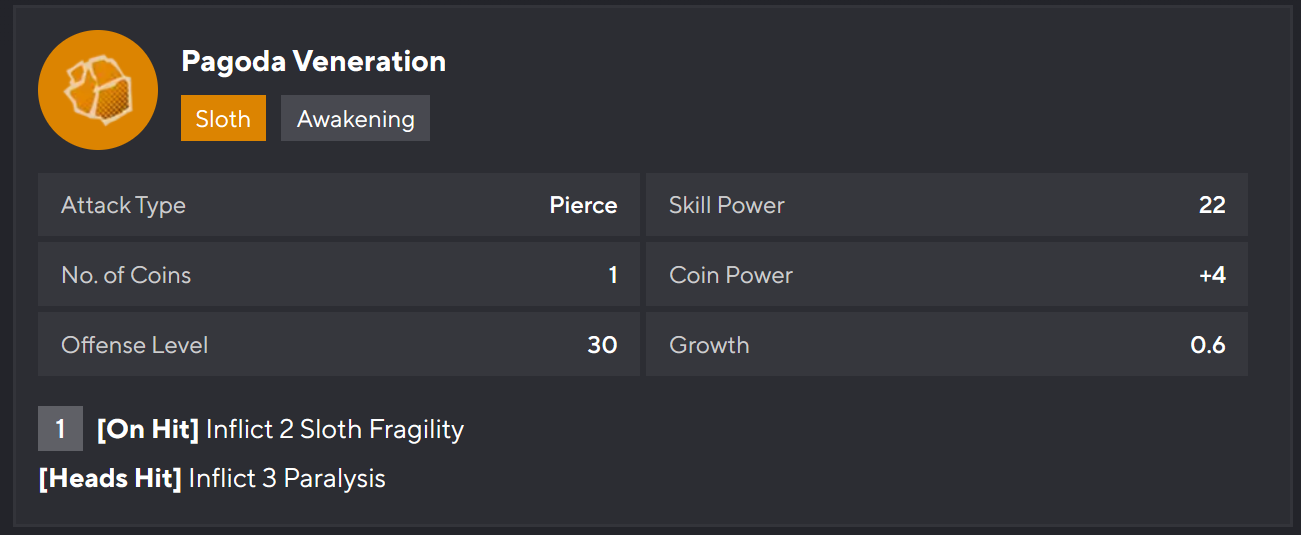
Task: Click the Coin Power label
Action: tap(731, 275)
